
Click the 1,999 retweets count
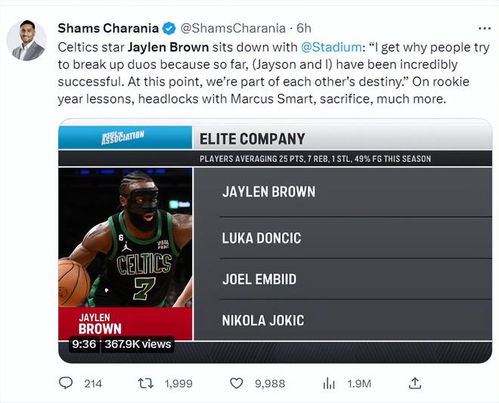(179, 384)
